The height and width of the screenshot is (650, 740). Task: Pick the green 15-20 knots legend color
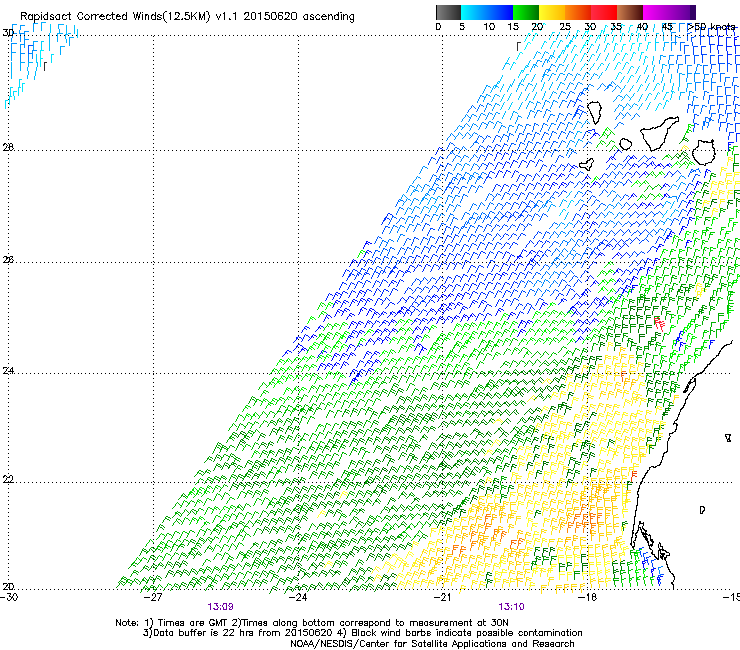point(526,12)
